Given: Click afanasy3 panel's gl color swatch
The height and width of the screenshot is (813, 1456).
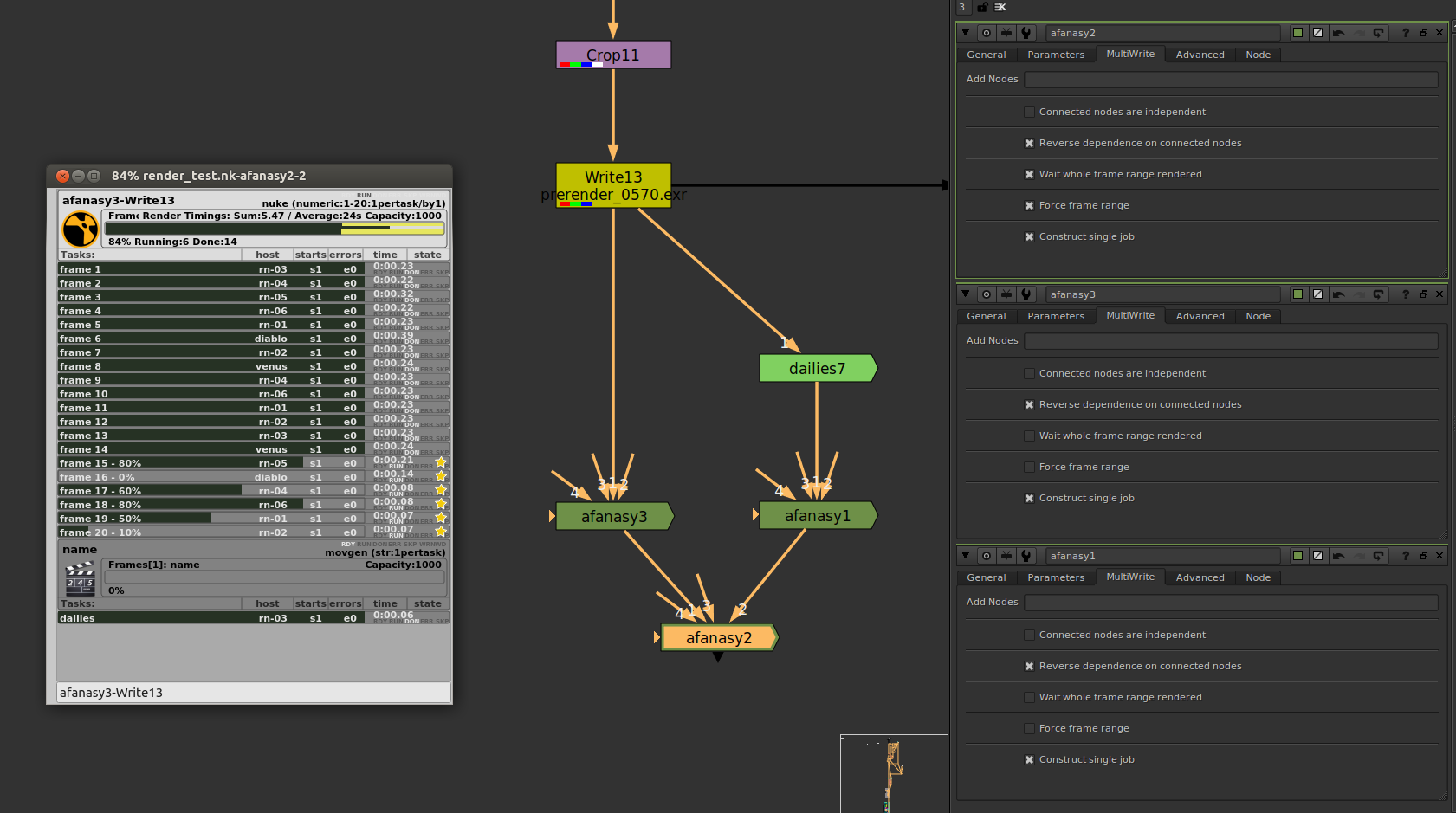Looking at the screenshot, I should [1317, 294].
